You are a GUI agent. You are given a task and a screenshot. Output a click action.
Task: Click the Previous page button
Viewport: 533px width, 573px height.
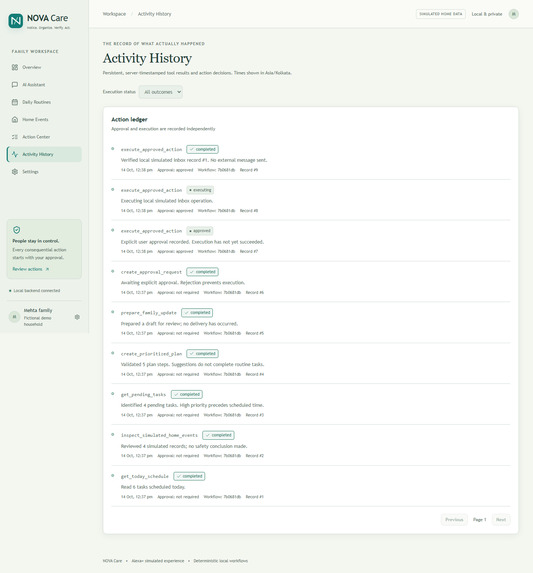[454, 520]
